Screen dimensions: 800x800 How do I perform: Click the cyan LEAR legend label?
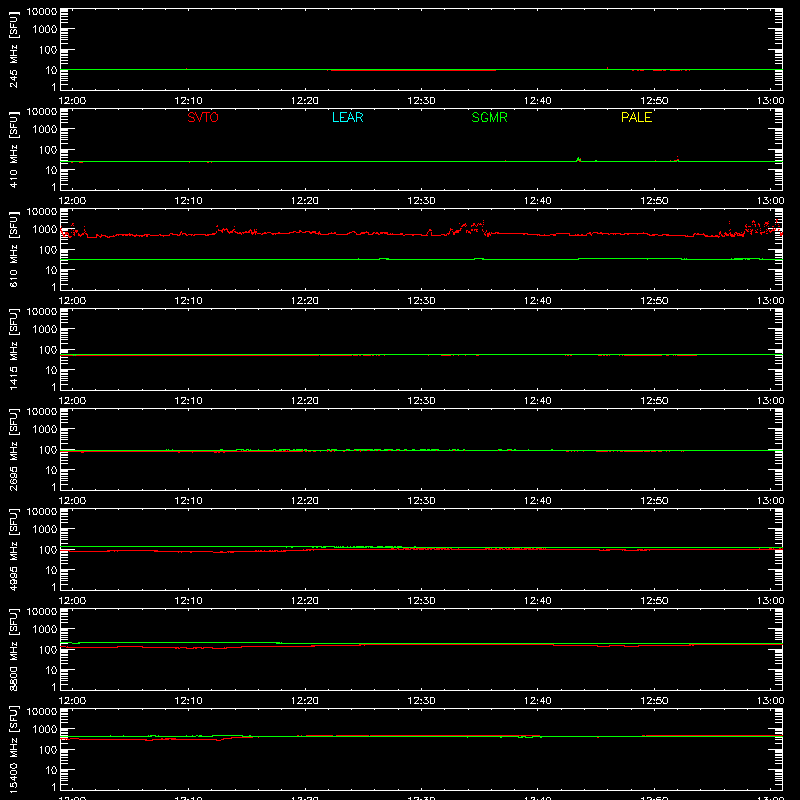pos(347,117)
